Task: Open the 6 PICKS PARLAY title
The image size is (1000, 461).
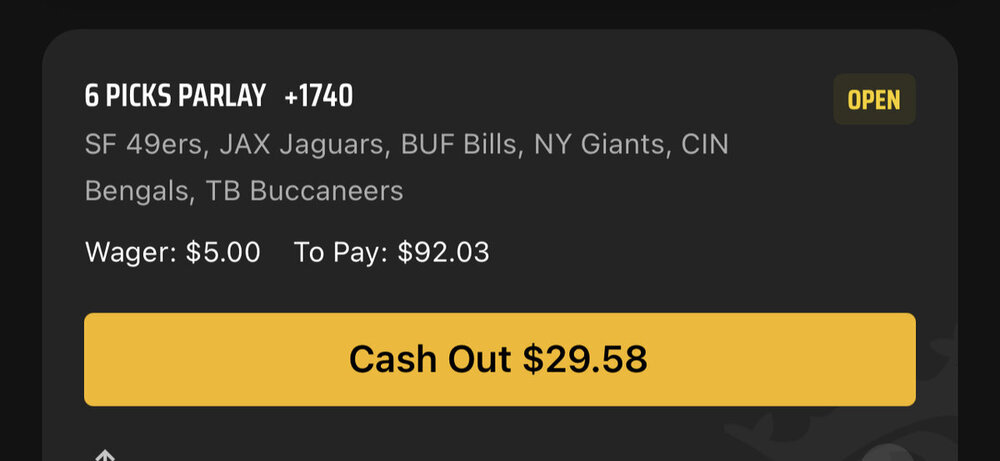Action: [x=175, y=97]
